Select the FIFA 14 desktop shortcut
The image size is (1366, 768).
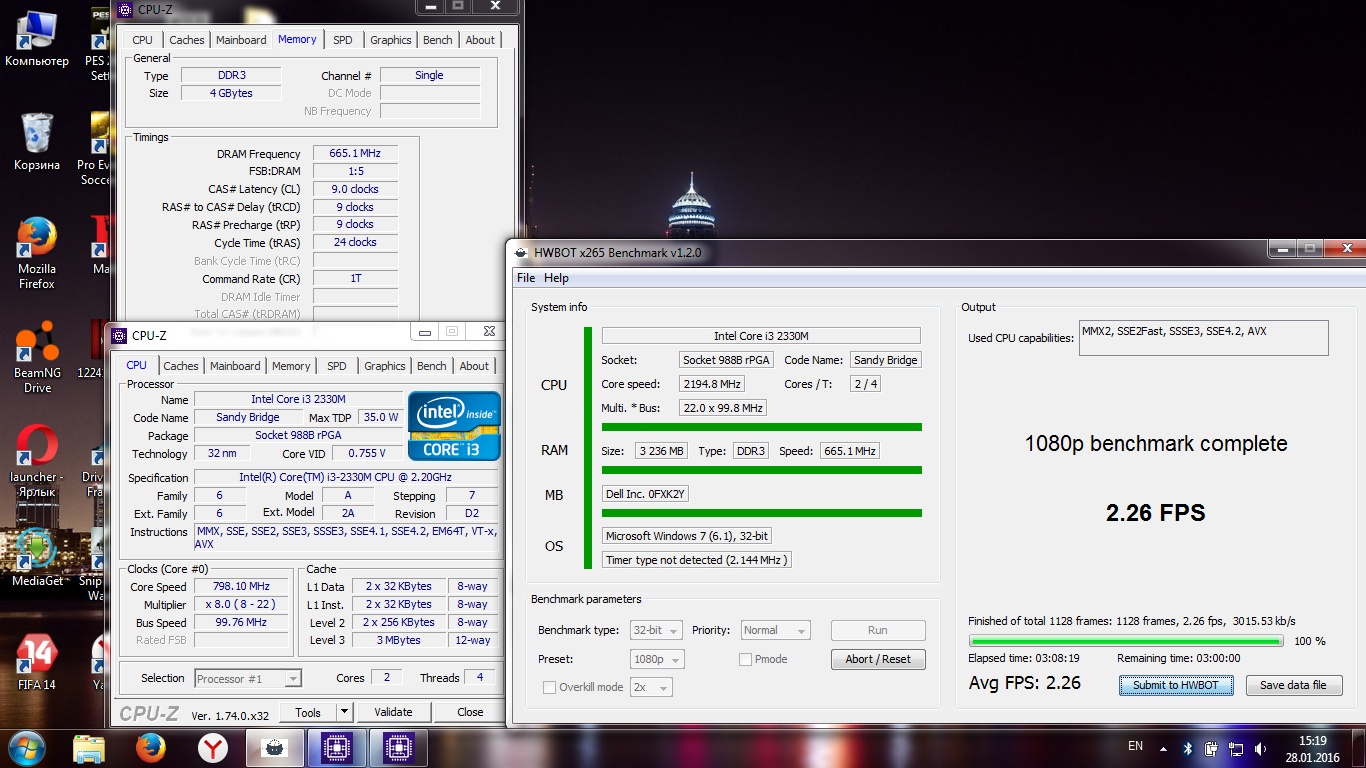[36, 661]
